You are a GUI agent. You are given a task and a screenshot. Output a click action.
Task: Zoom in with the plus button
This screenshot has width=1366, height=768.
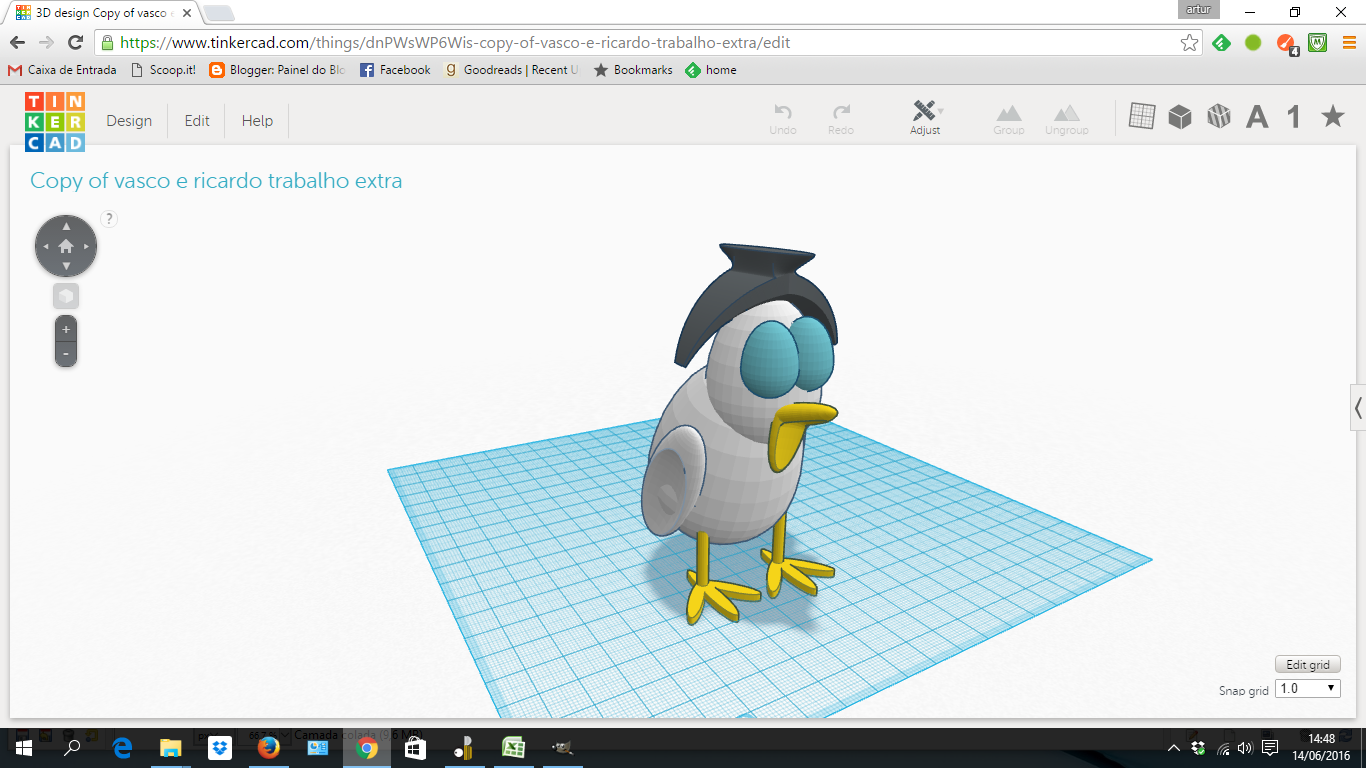point(66,329)
